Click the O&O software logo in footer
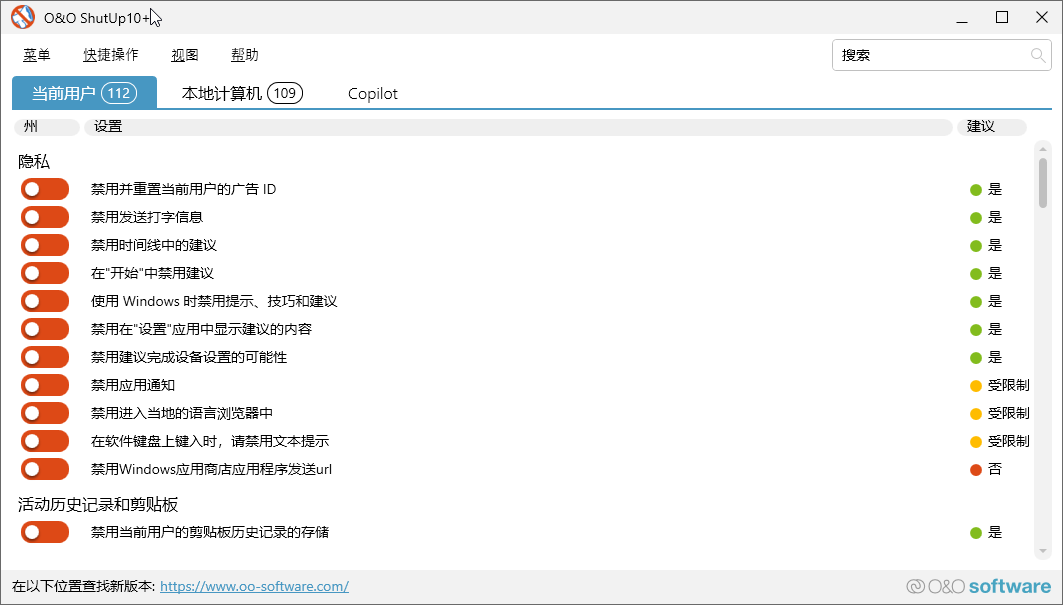This screenshot has width=1063, height=605. (978, 587)
